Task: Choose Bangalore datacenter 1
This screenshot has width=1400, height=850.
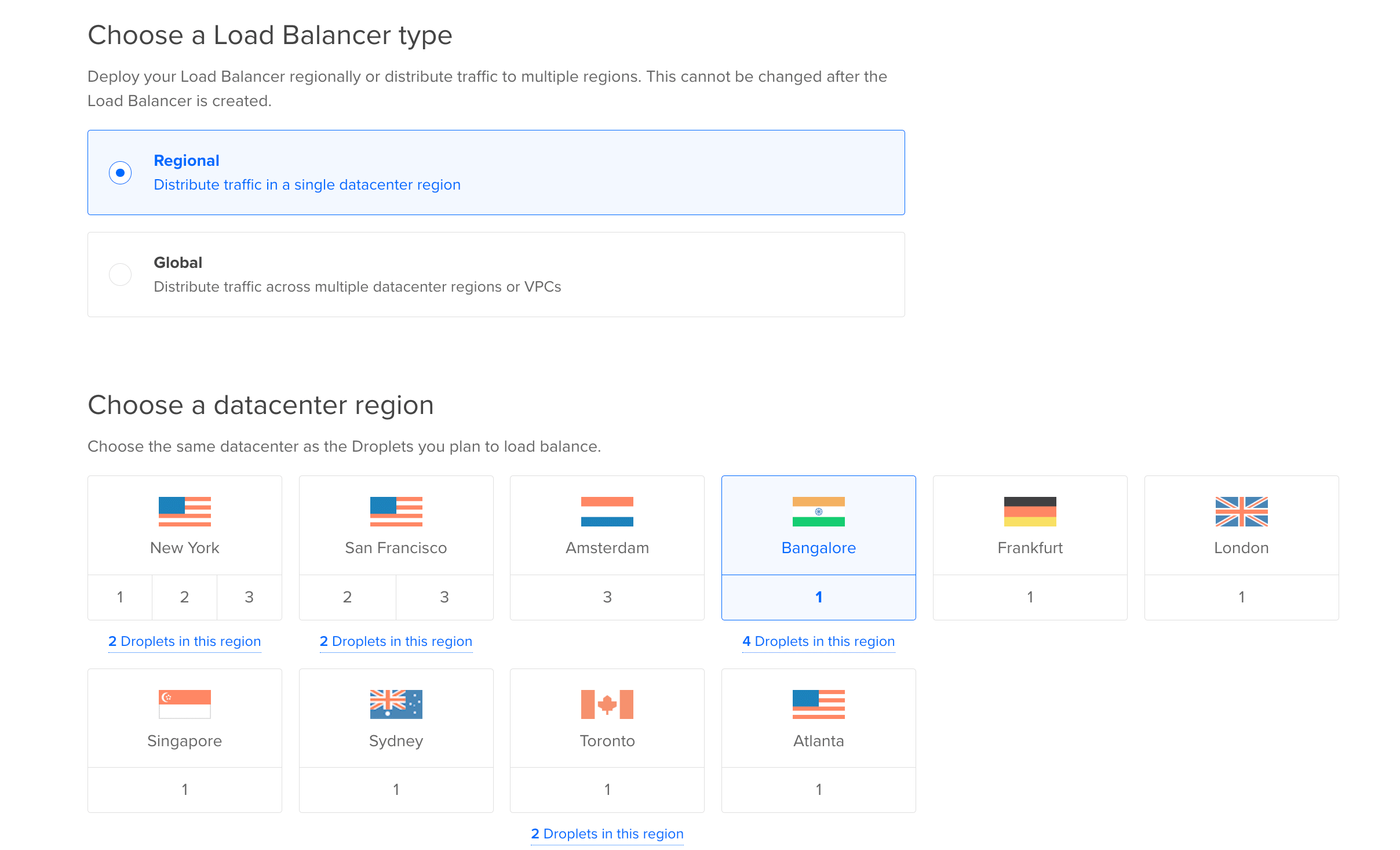Action: point(818,597)
